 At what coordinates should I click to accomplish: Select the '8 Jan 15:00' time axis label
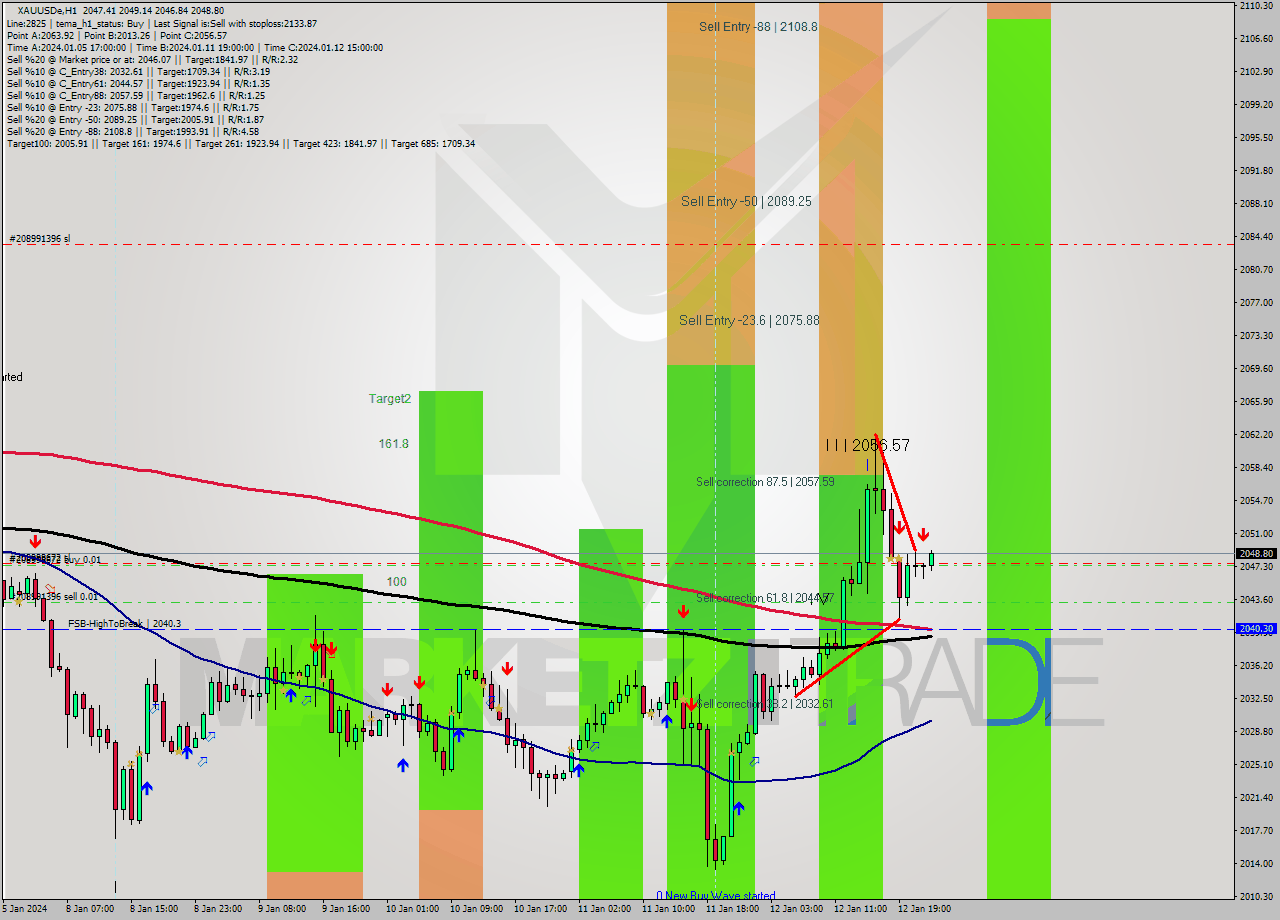(154, 909)
